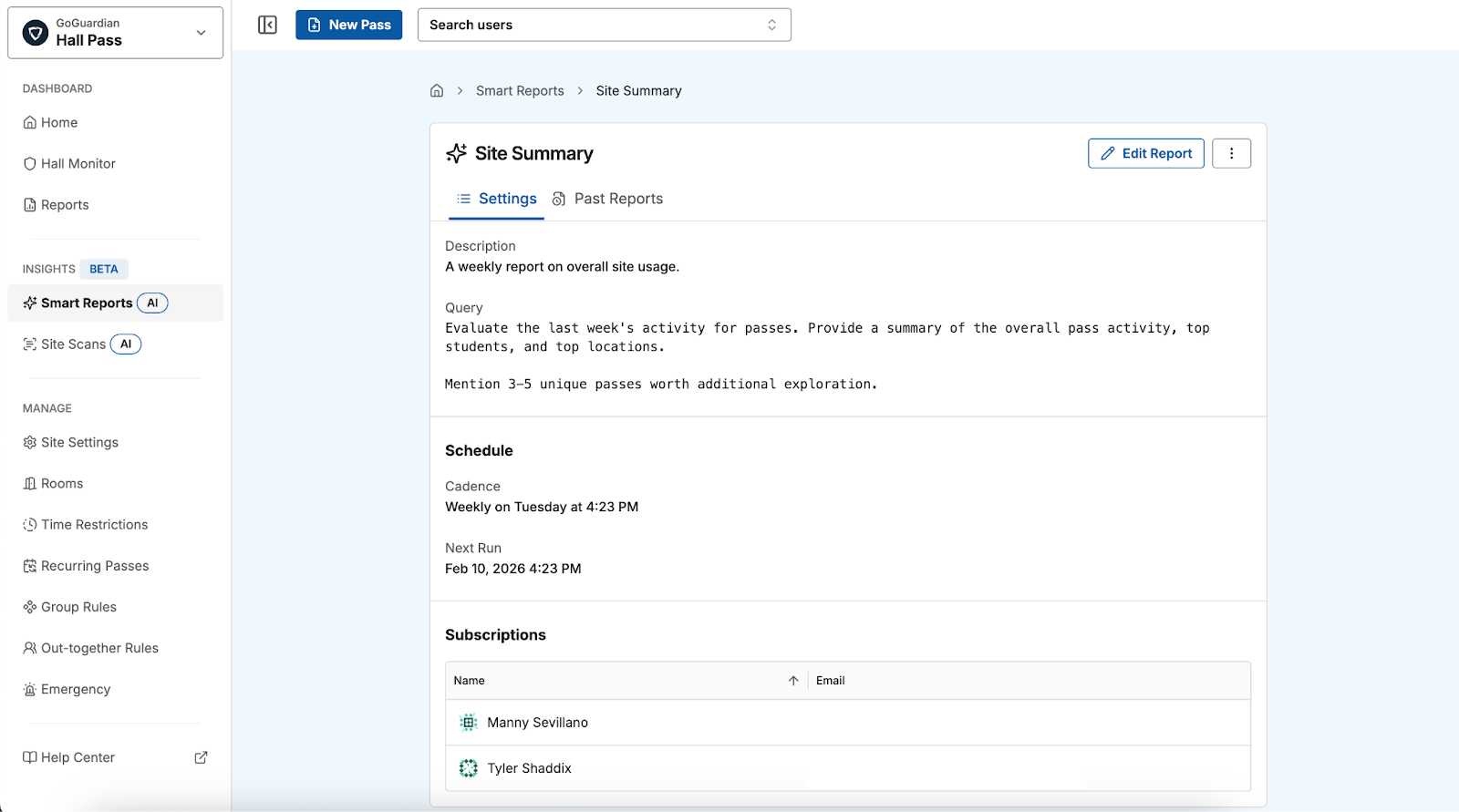The height and width of the screenshot is (812, 1459).
Task: Click the up-down arrows in Search users
Action: coord(772,25)
